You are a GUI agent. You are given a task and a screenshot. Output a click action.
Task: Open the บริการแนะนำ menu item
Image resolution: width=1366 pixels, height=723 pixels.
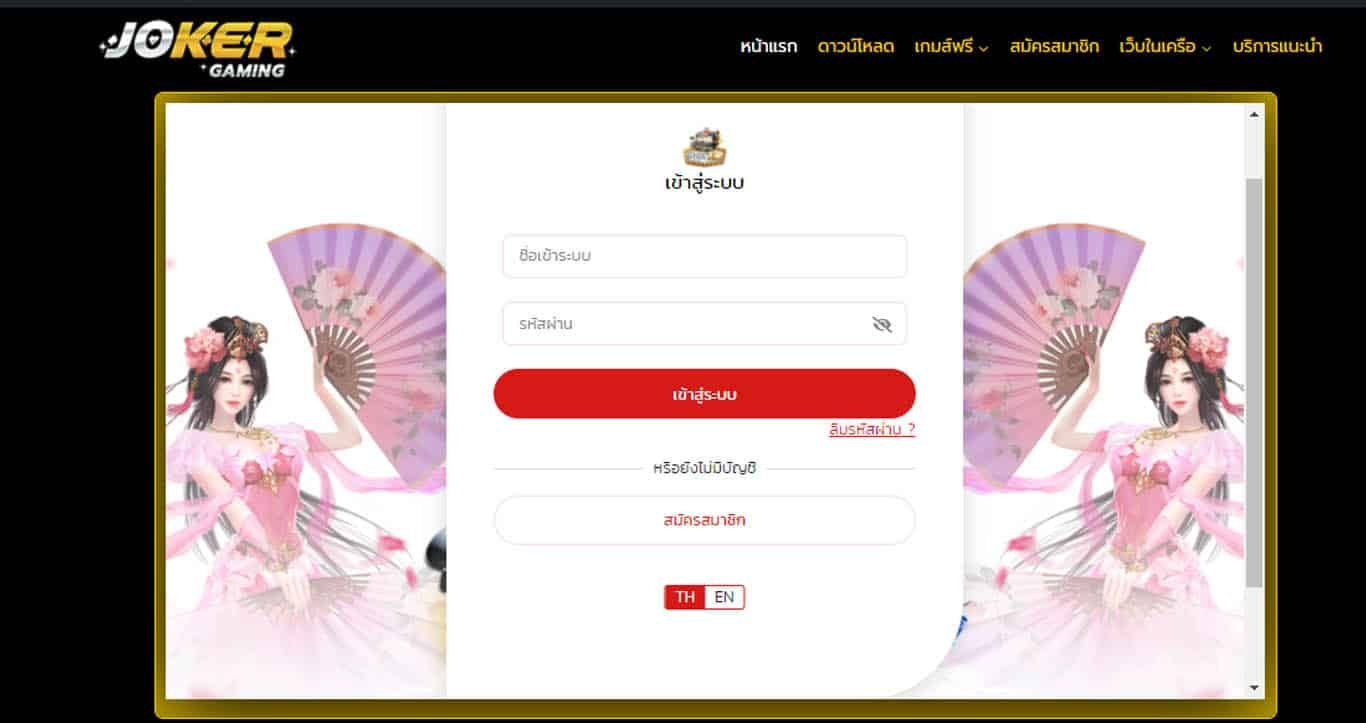(x=1277, y=46)
